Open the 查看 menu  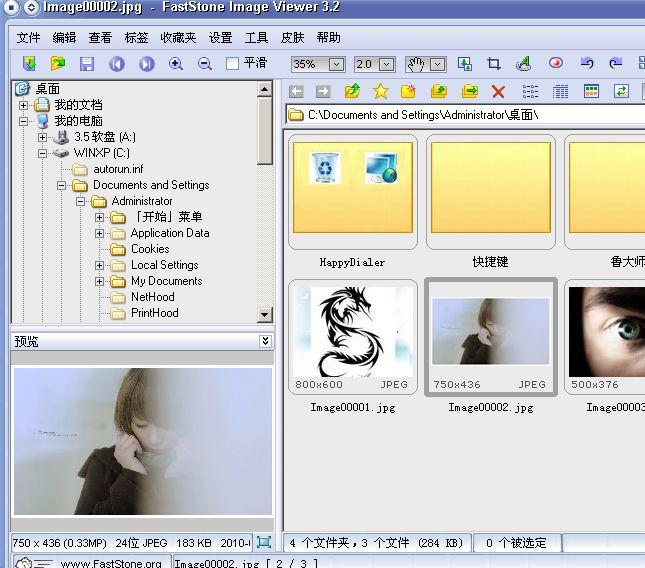pyautogui.click(x=100, y=38)
